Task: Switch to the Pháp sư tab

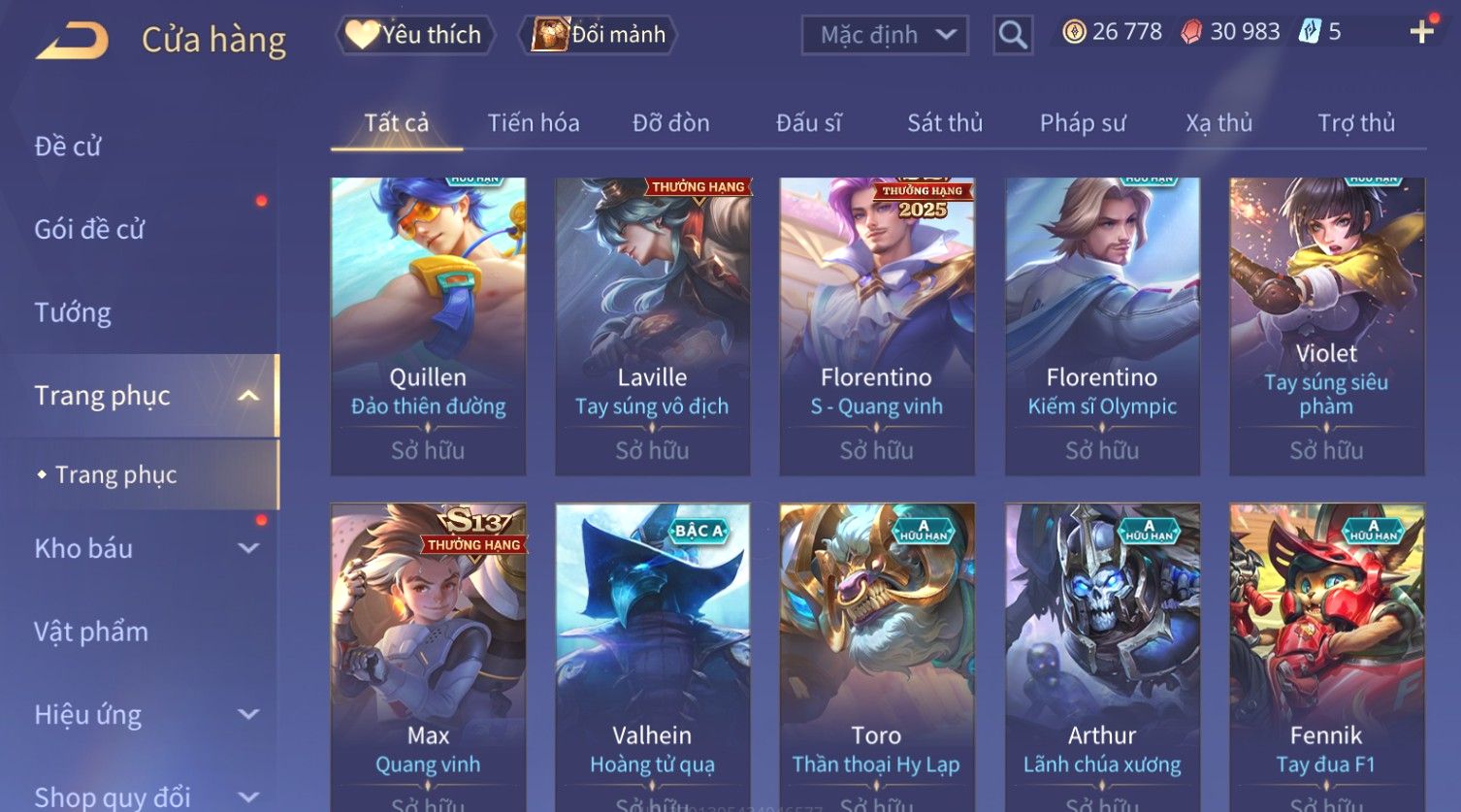Action: 1083,123
